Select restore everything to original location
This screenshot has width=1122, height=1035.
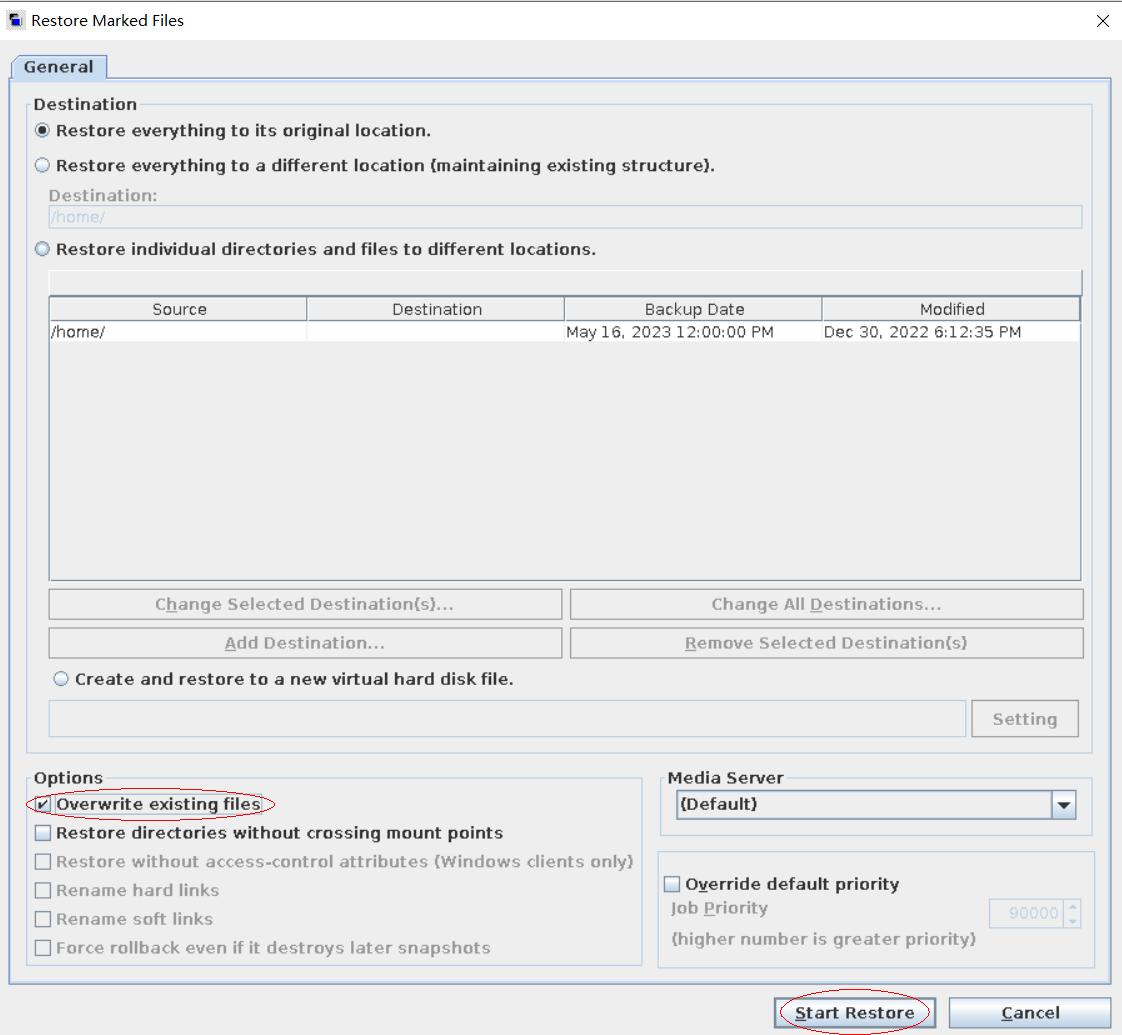tap(43, 131)
